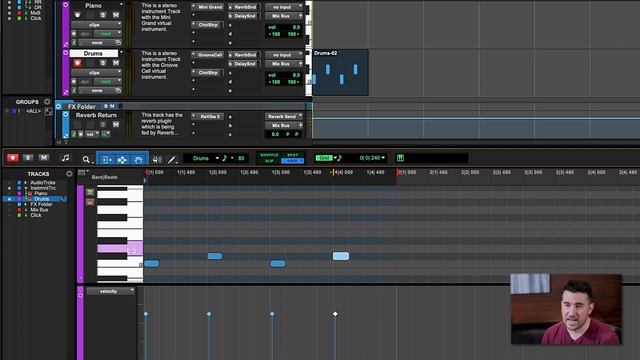The image size is (640, 360).
Task: Click the default note velocity value 80
Action: pos(241,158)
